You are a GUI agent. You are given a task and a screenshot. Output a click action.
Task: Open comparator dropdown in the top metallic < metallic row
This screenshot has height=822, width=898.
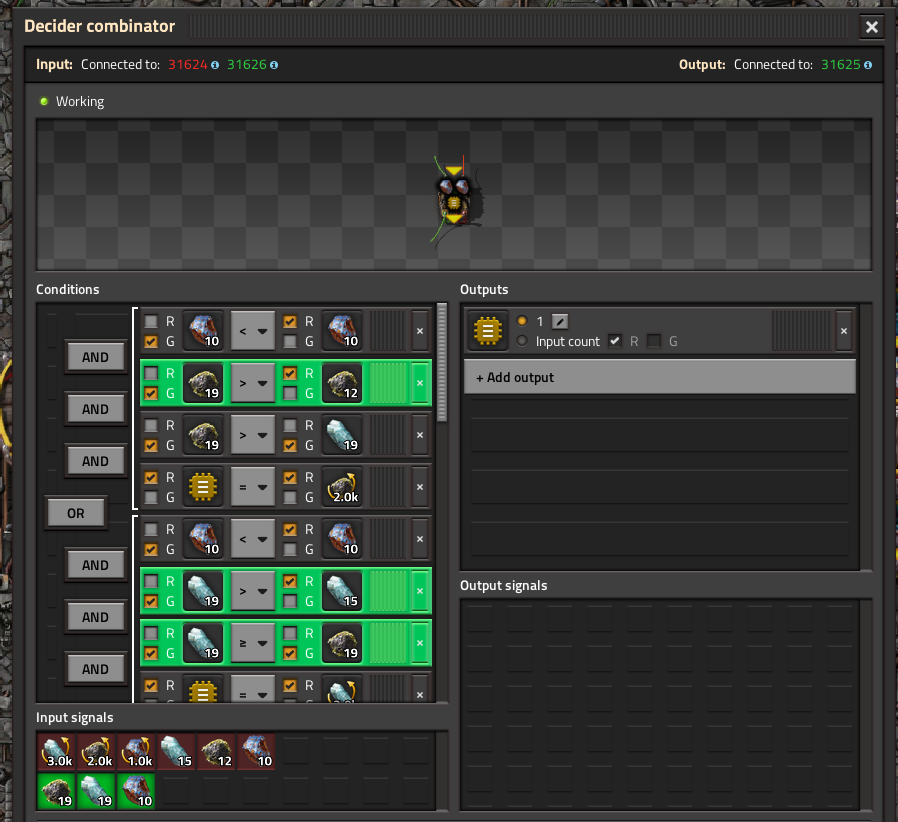253,331
